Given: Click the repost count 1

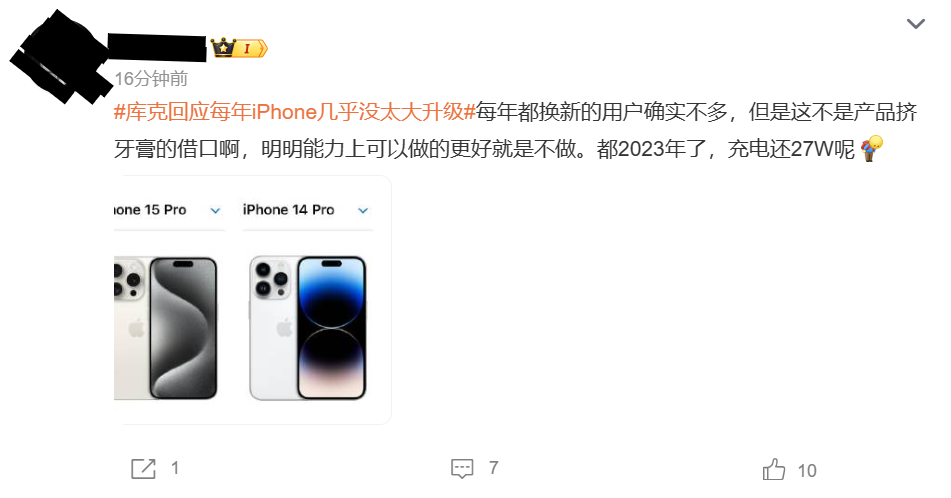Looking at the screenshot, I should [175, 468].
